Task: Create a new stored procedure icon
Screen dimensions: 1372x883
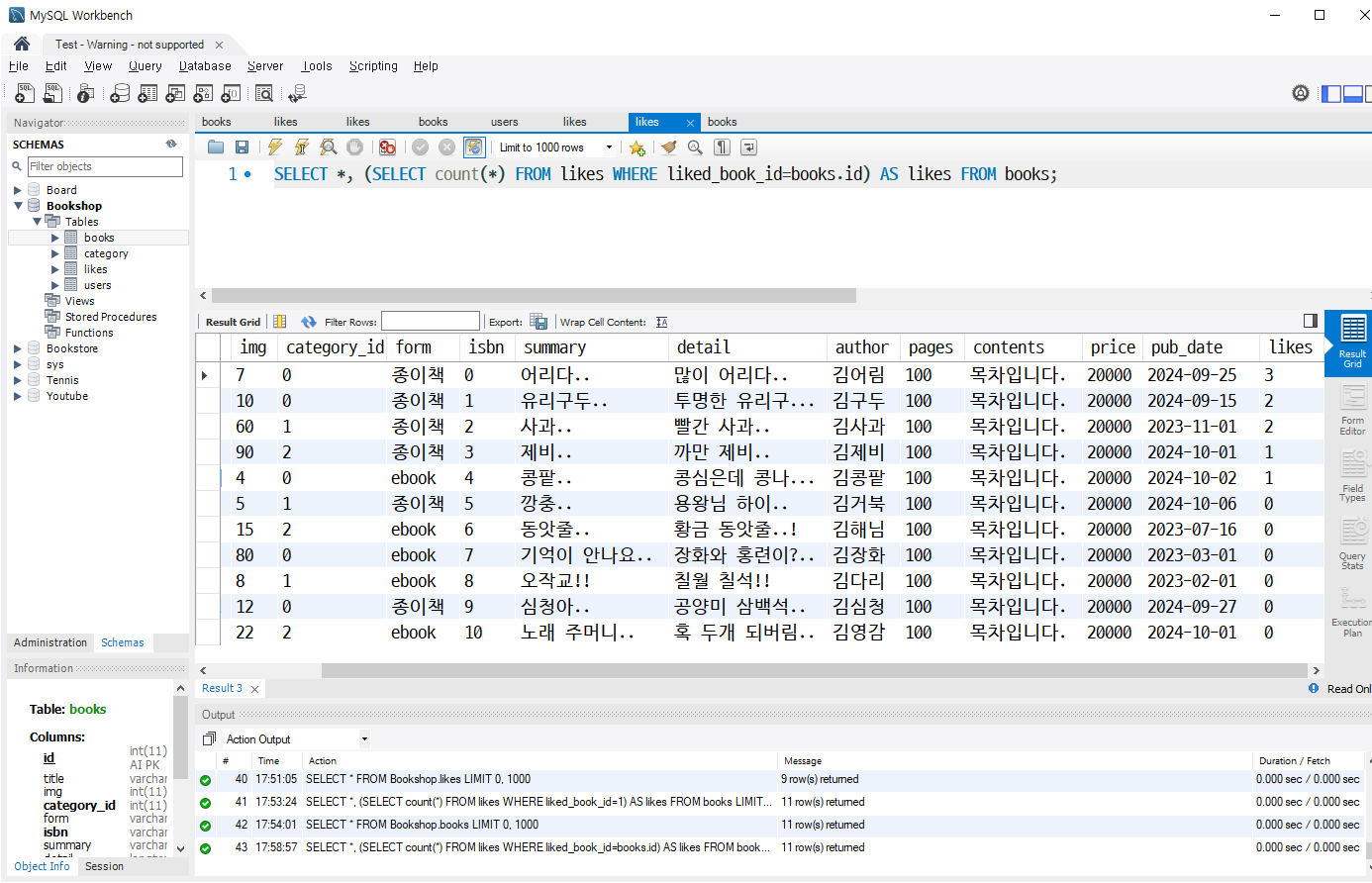Action: pos(203,93)
